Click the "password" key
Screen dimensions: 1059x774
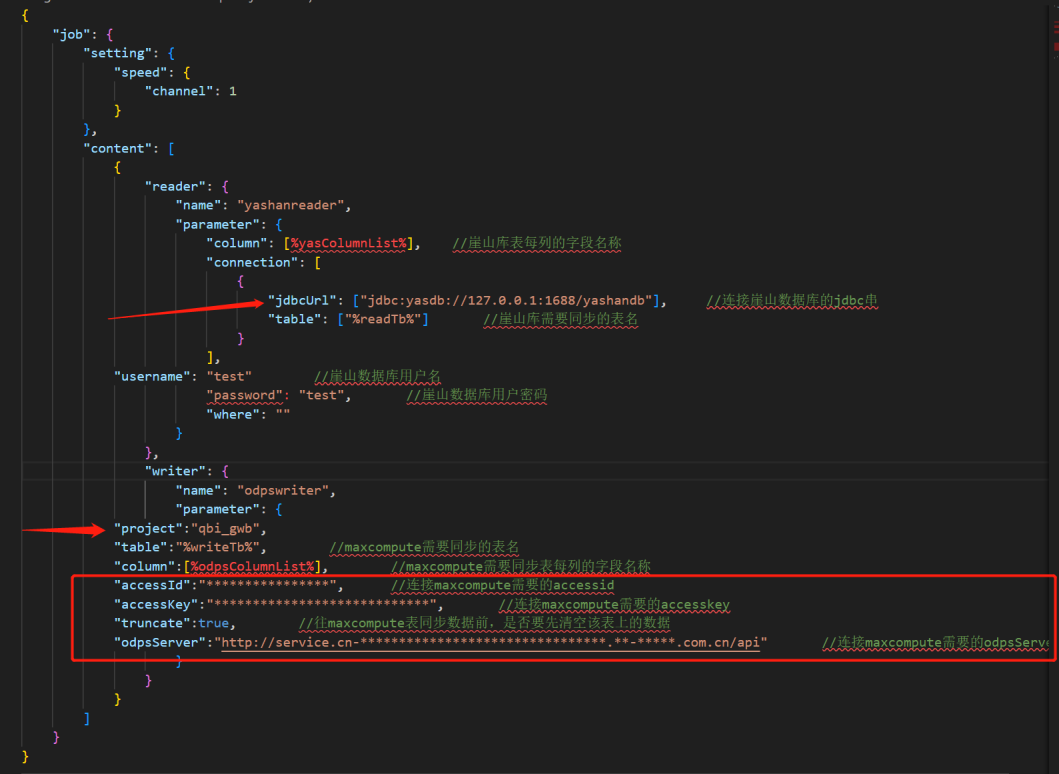point(244,395)
